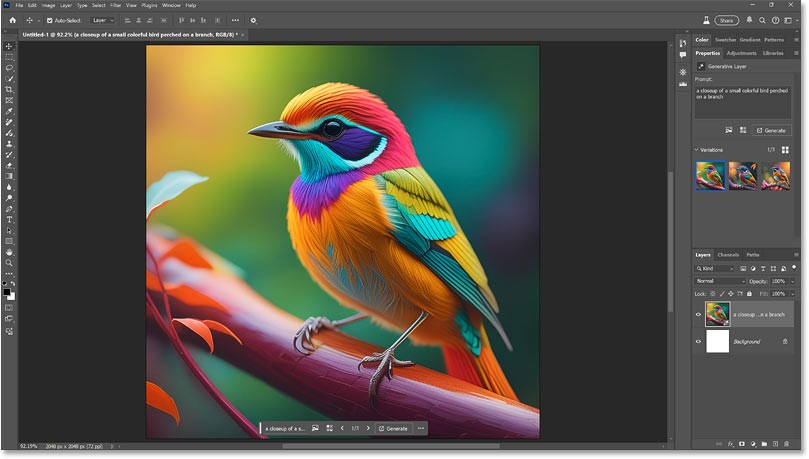The height and width of the screenshot is (459, 809).
Task: Choose the Lasso tool
Action: pyautogui.click(x=9, y=68)
